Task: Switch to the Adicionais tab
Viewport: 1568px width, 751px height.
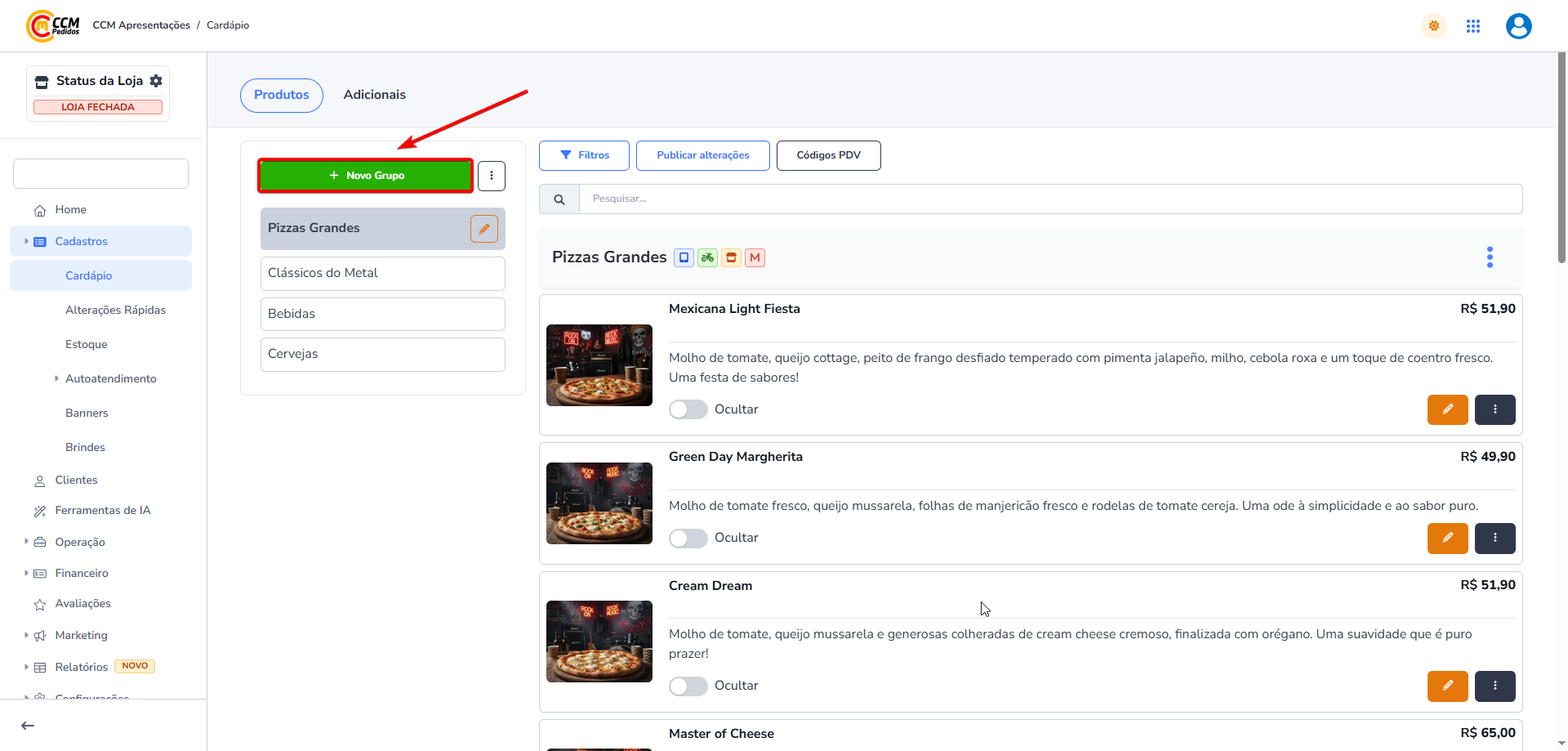Action: pyautogui.click(x=374, y=95)
